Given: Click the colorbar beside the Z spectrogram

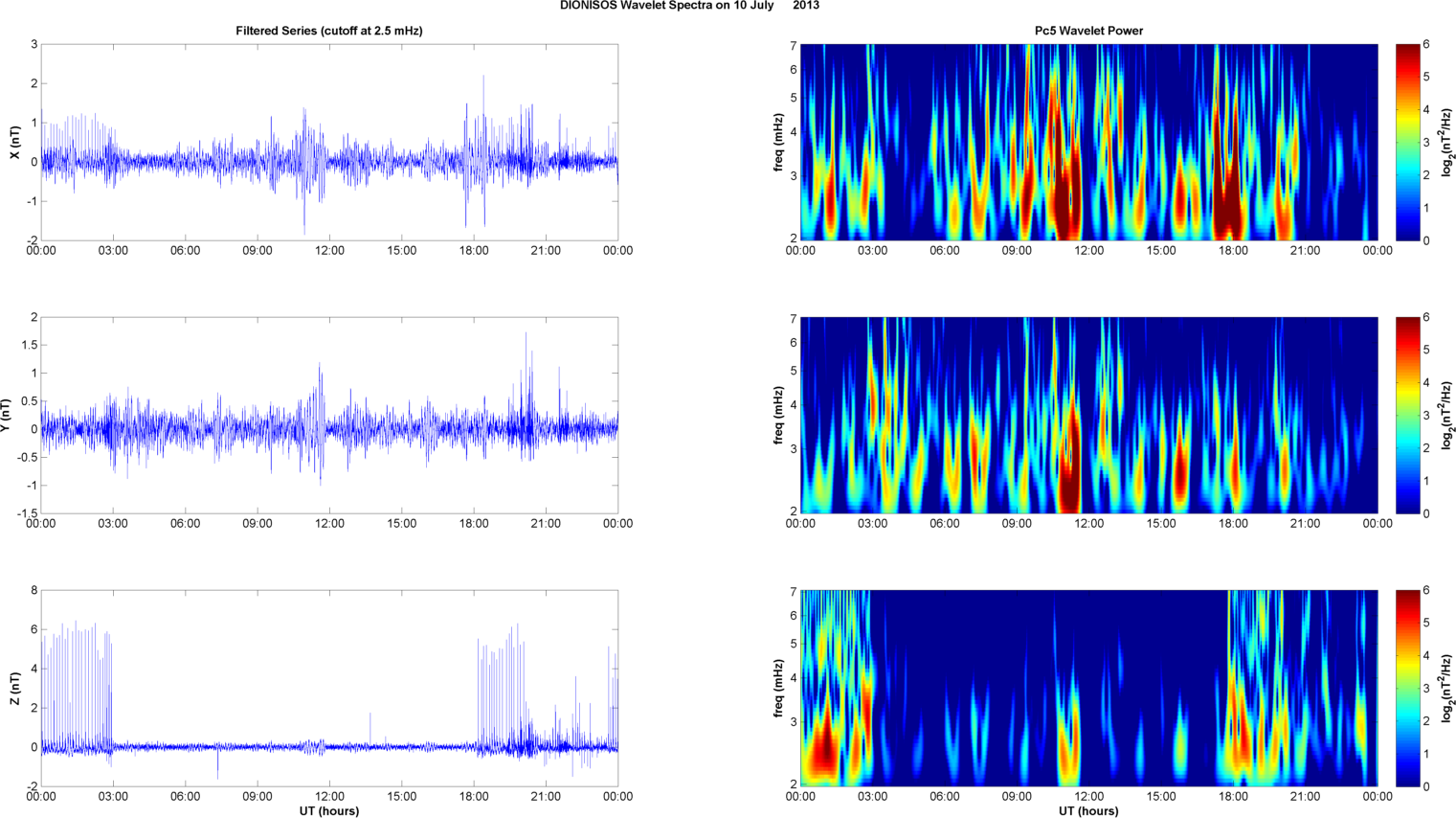Looking at the screenshot, I should tap(1407, 688).
